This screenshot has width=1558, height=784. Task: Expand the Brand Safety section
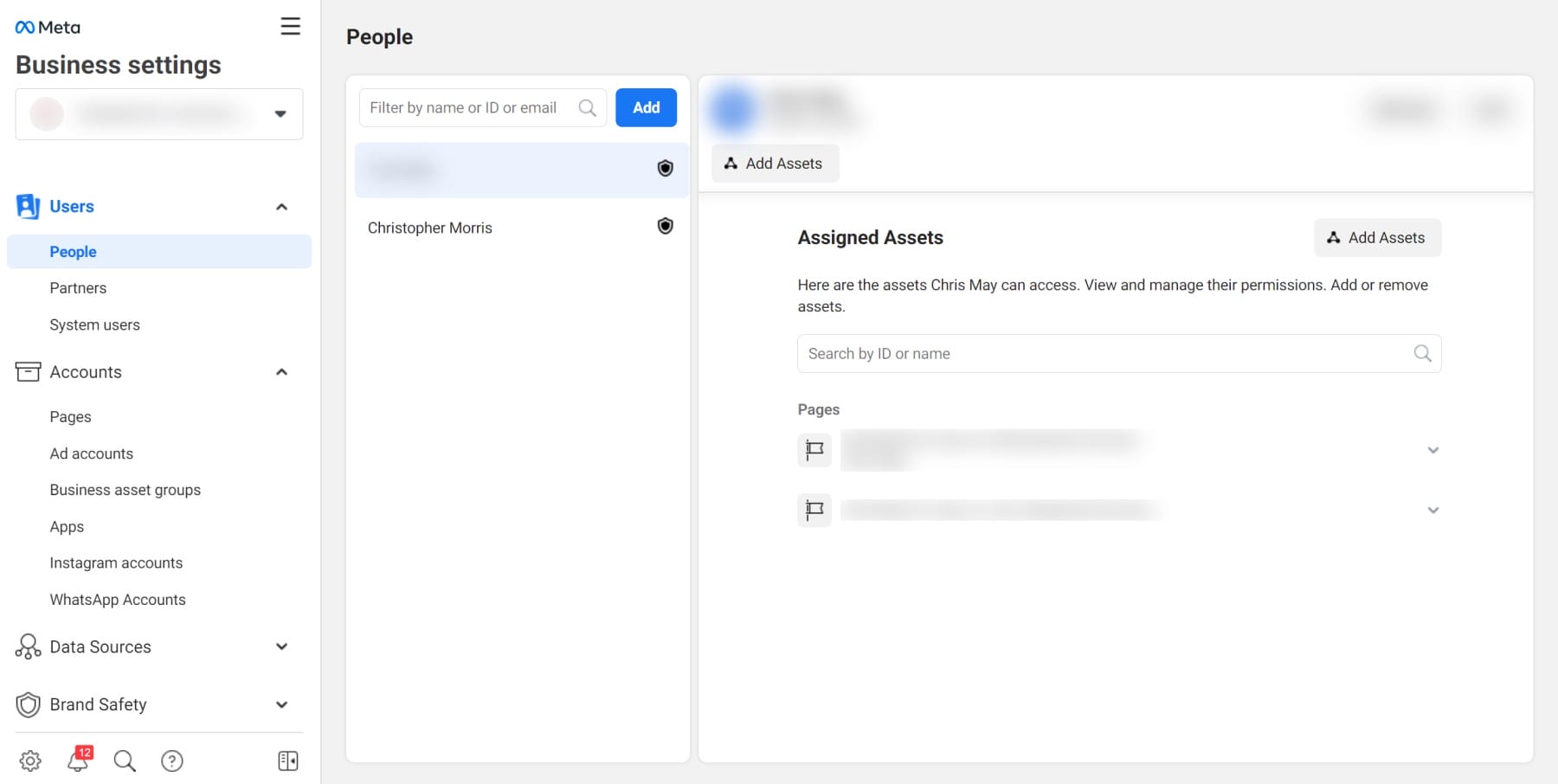(x=281, y=704)
